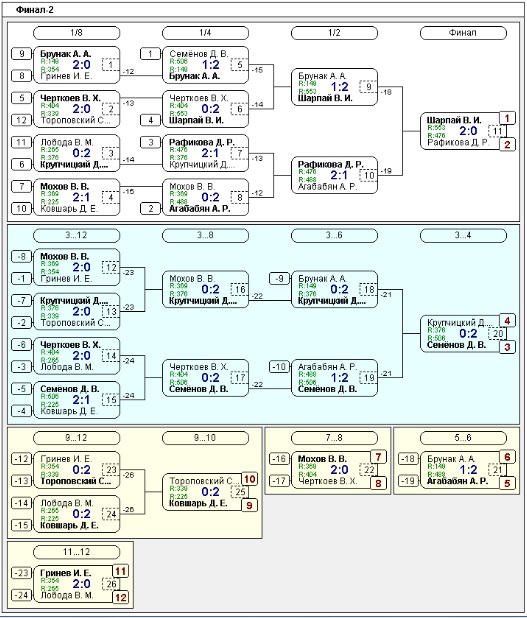Select the 9...12 bracket header
The width and height of the screenshot is (527, 618).
pos(76,438)
